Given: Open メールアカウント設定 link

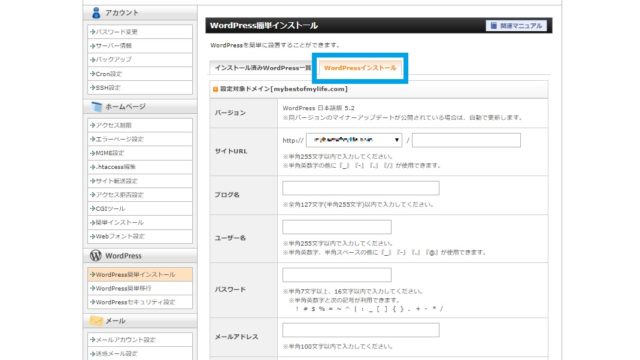Looking at the screenshot, I should tap(140, 340).
